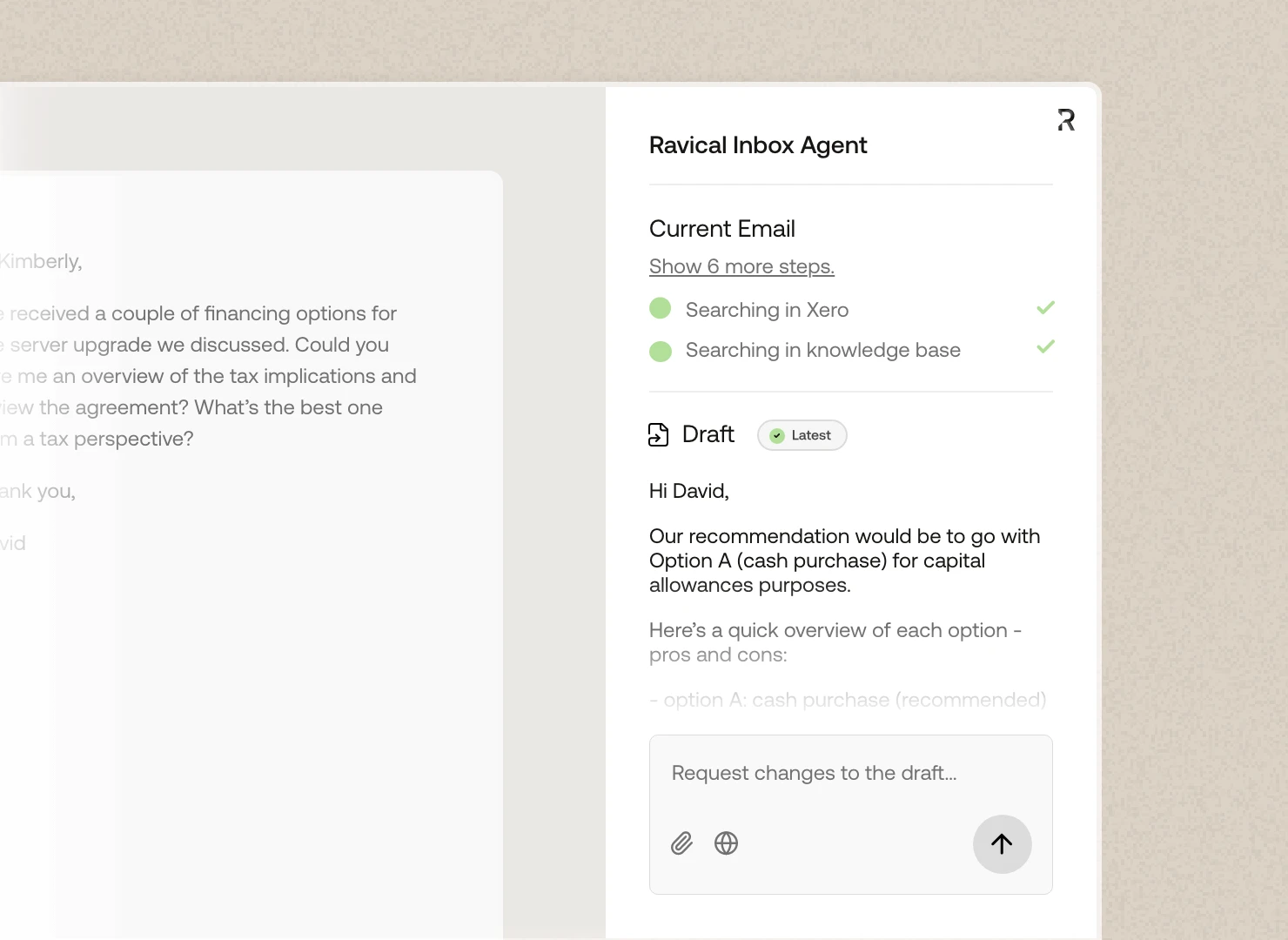Attach a file with the paperclip icon

pos(681,843)
